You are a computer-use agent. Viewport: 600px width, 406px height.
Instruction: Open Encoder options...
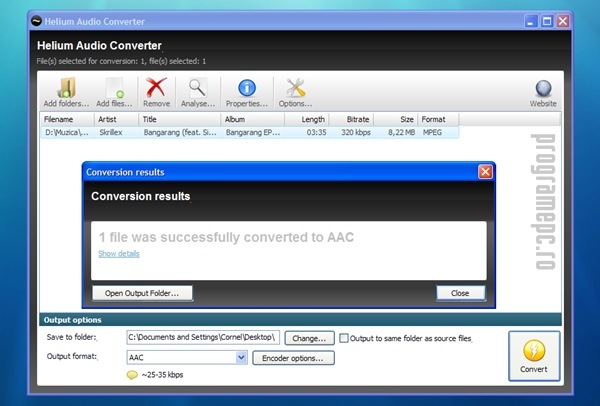tap(293, 358)
